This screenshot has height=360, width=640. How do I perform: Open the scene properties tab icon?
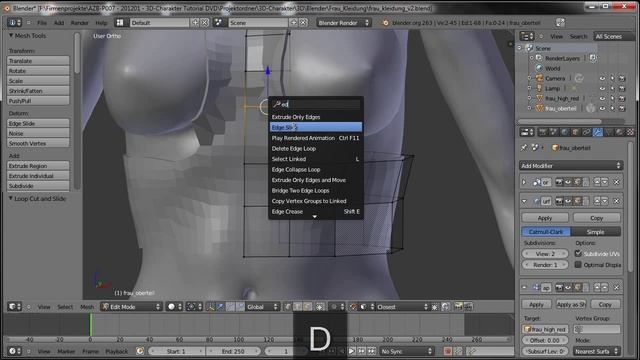pos(553,132)
